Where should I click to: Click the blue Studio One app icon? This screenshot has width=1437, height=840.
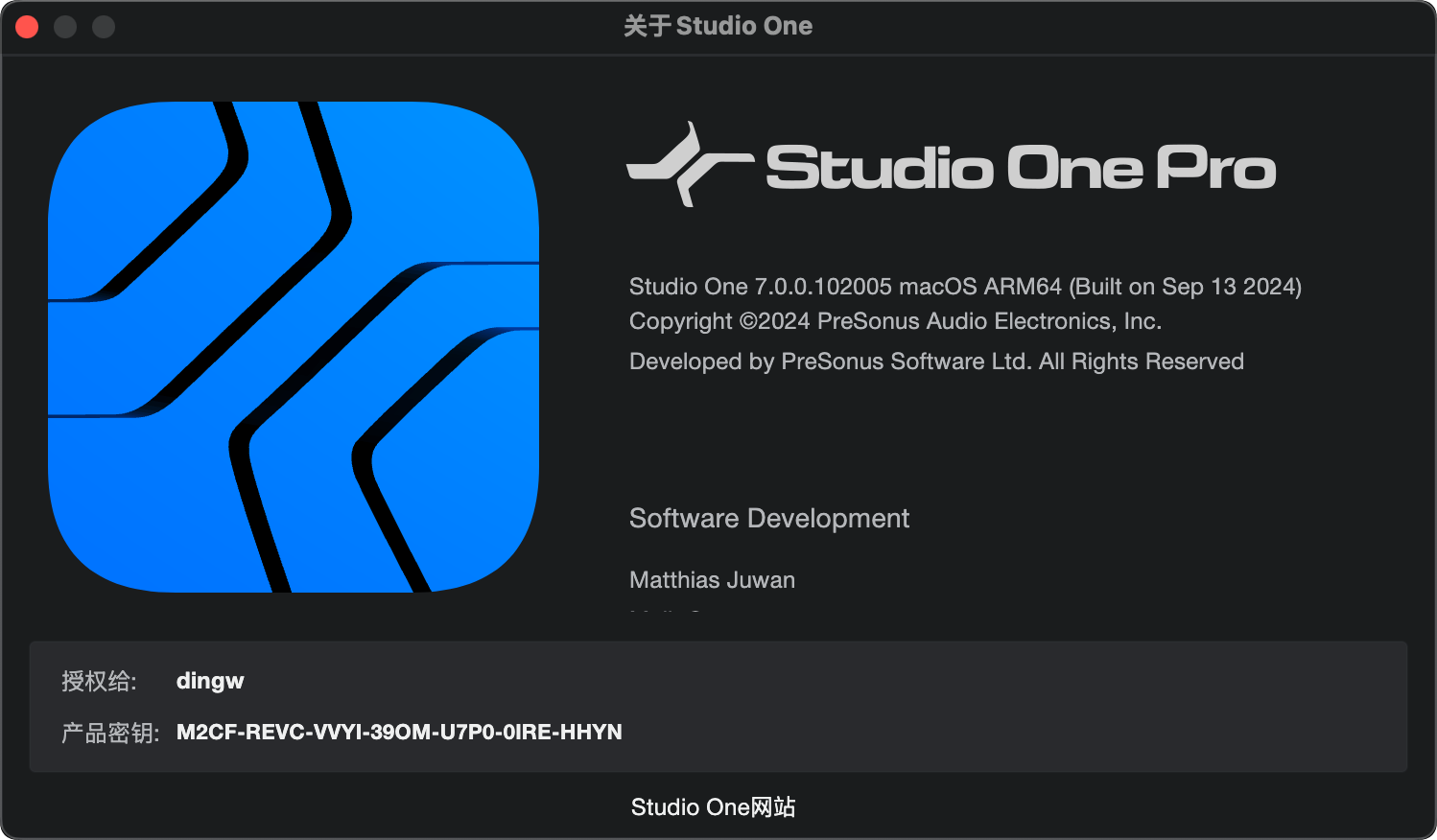294,347
